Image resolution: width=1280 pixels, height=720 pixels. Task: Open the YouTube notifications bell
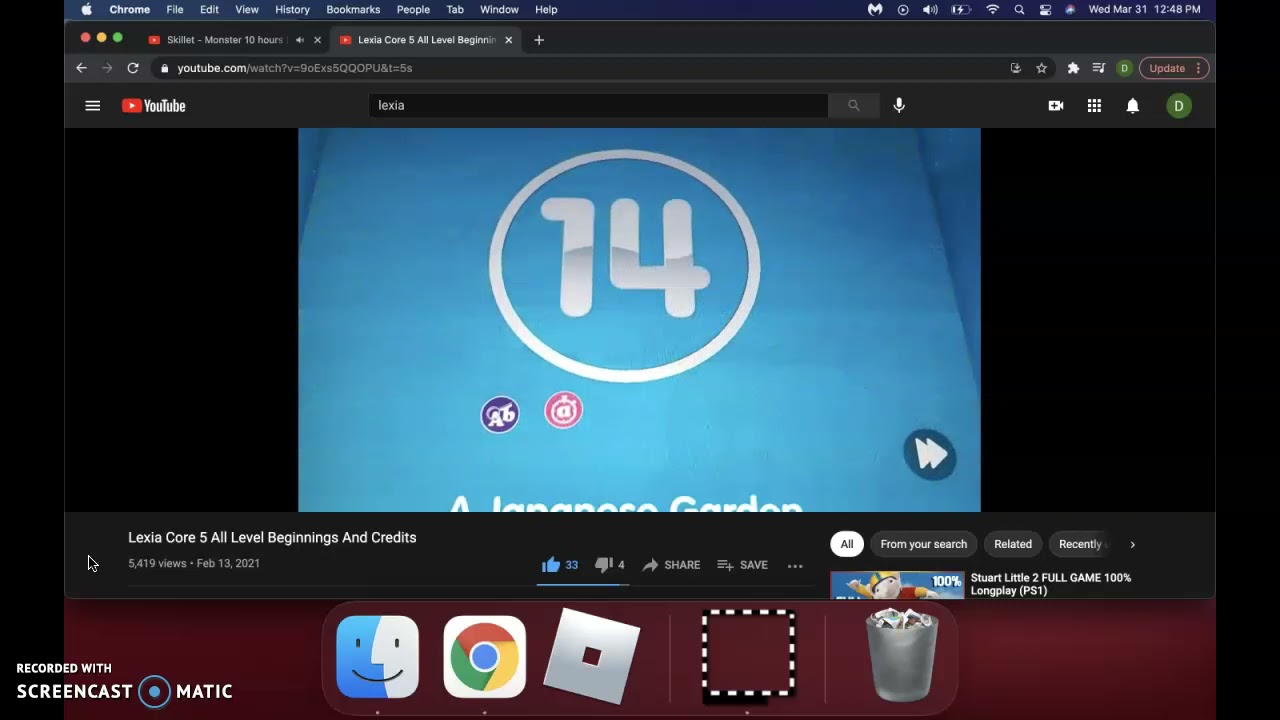pyautogui.click(x=1133, y=106)
